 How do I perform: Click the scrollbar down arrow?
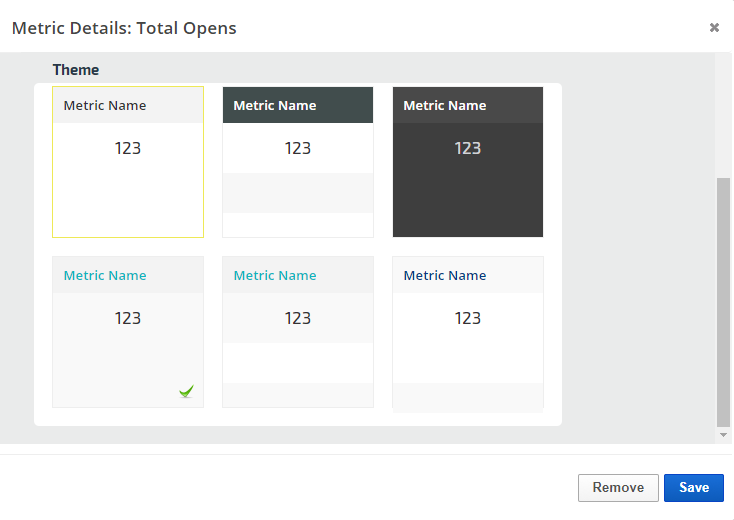[724, 436]
